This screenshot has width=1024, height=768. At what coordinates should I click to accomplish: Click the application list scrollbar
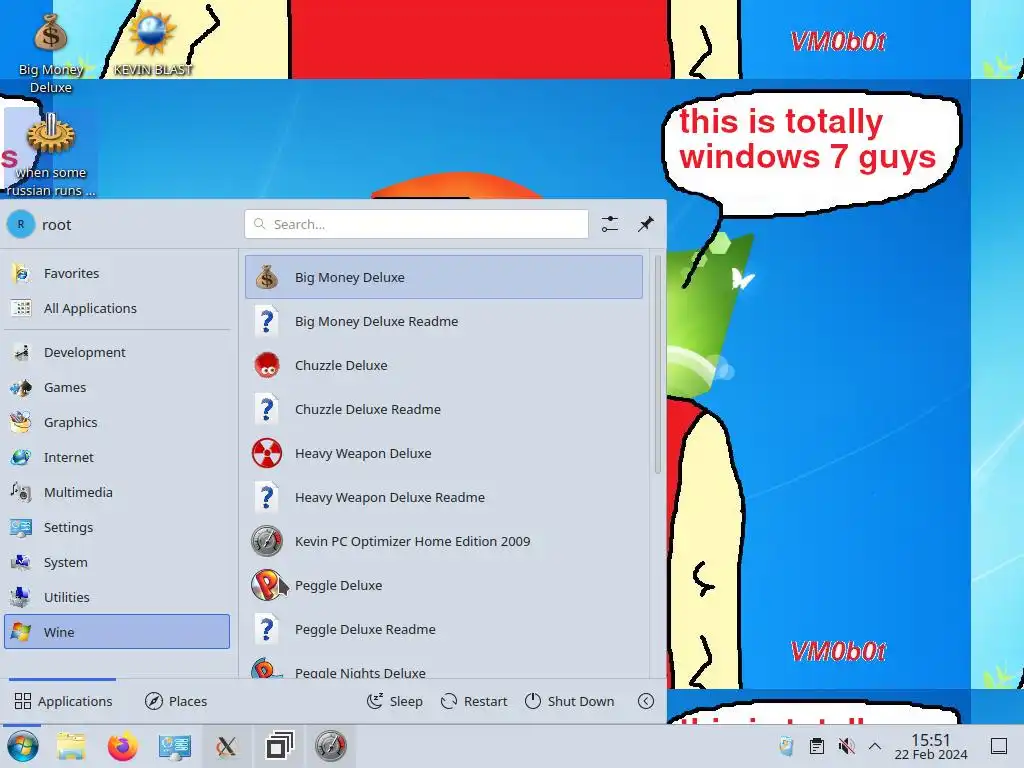click(x=658, y=364)
